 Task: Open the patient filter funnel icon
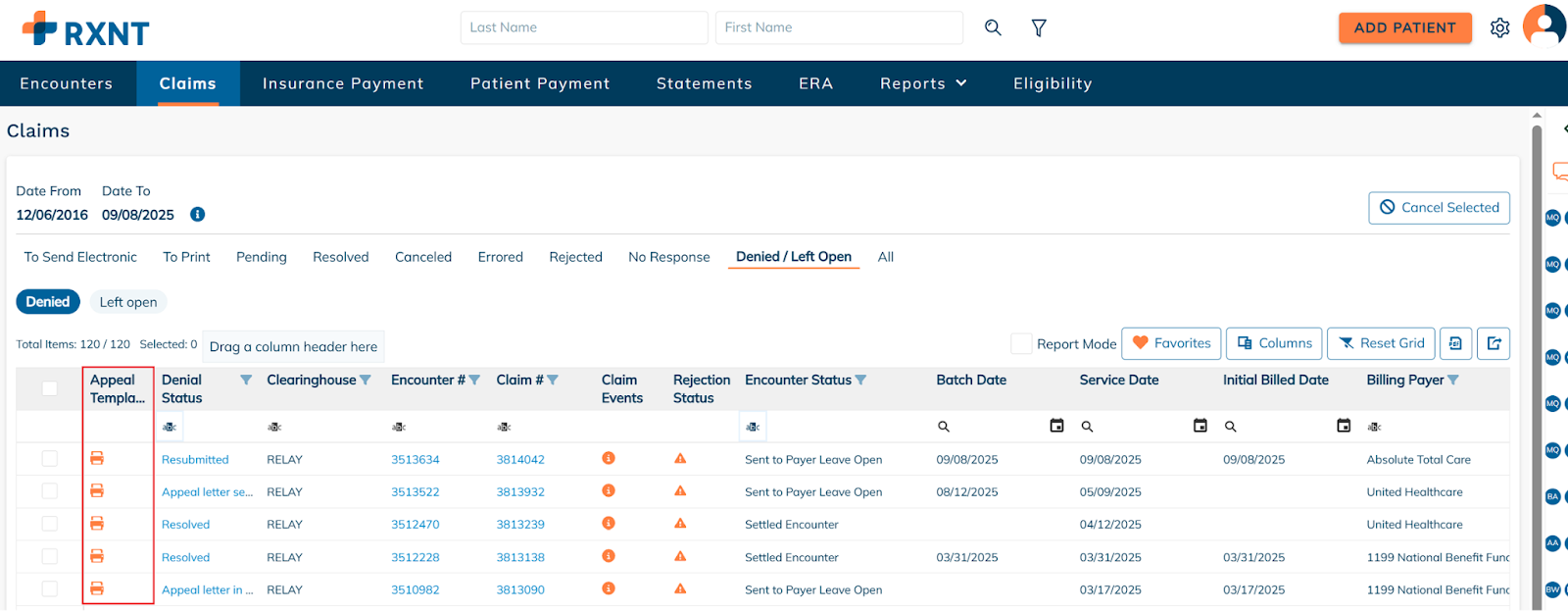pos(1039,27)
